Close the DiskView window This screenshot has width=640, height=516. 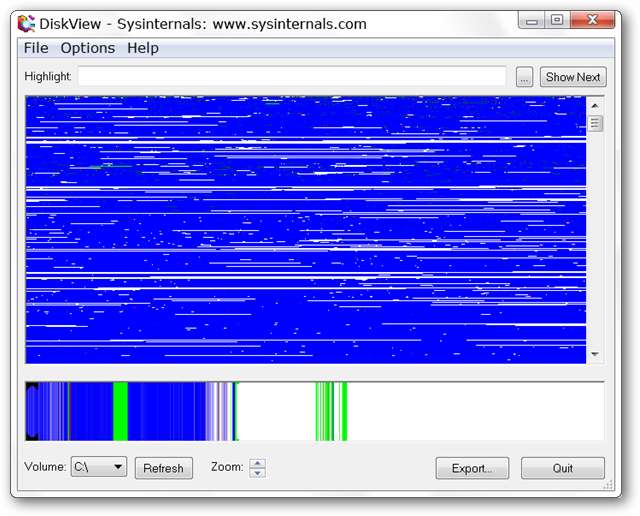click(592, 20)
